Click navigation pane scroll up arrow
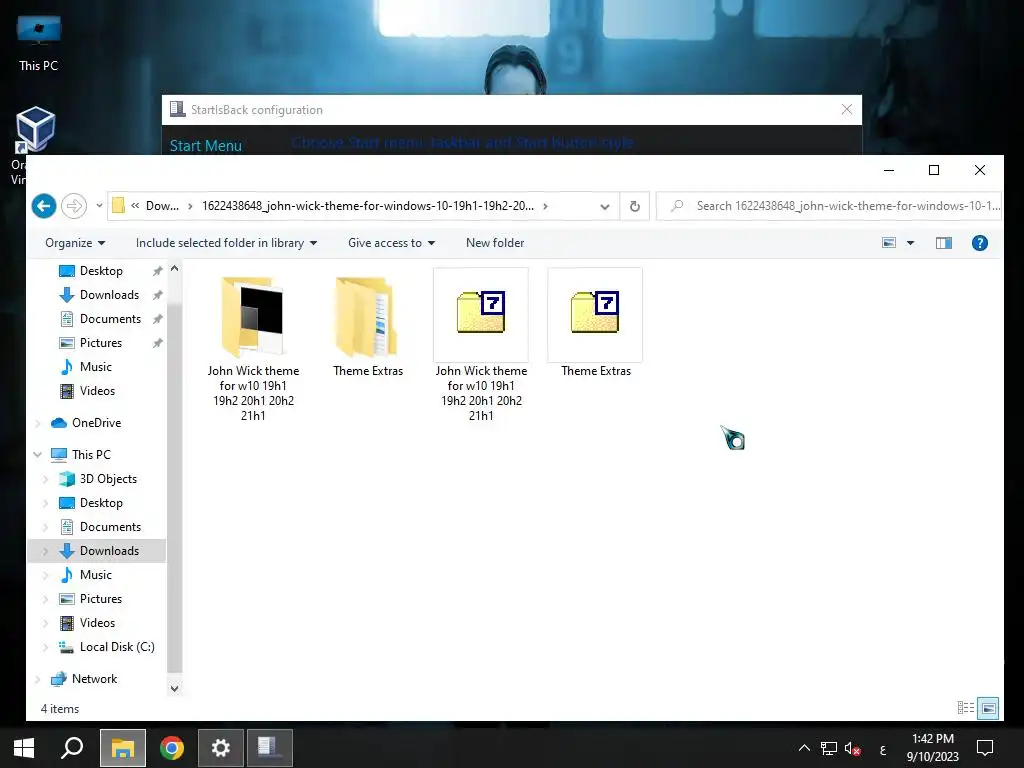This screenshot has height=768, width=1024. click(174, 268)
